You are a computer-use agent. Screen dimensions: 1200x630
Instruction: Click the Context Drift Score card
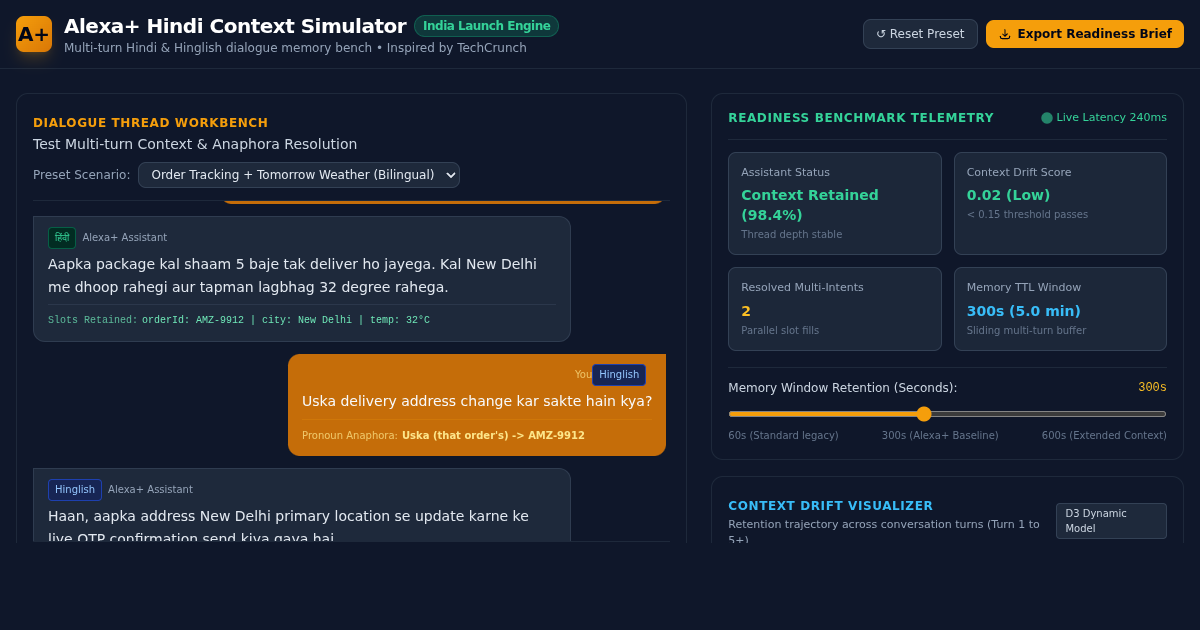(1060, 204)
